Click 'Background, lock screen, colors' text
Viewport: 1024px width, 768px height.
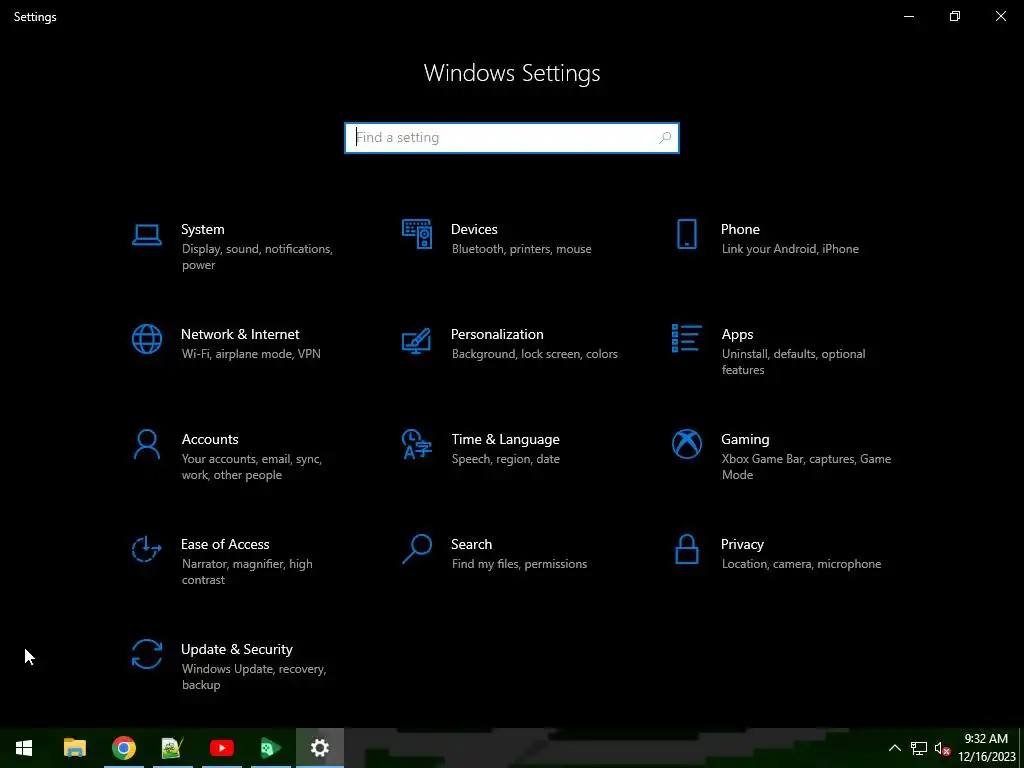[534, 354]
